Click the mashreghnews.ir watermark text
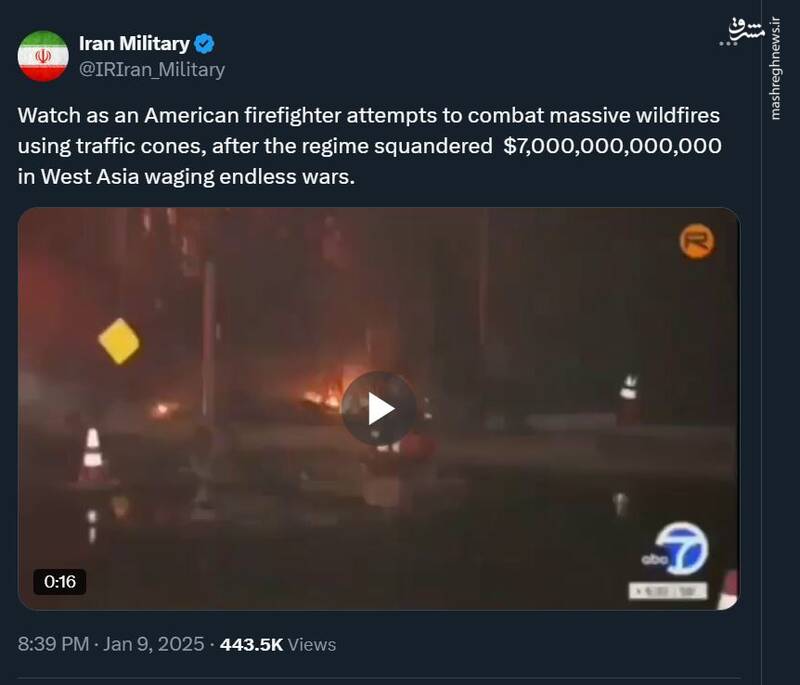Viewport: 800px width, 685px height. [775, 69]
